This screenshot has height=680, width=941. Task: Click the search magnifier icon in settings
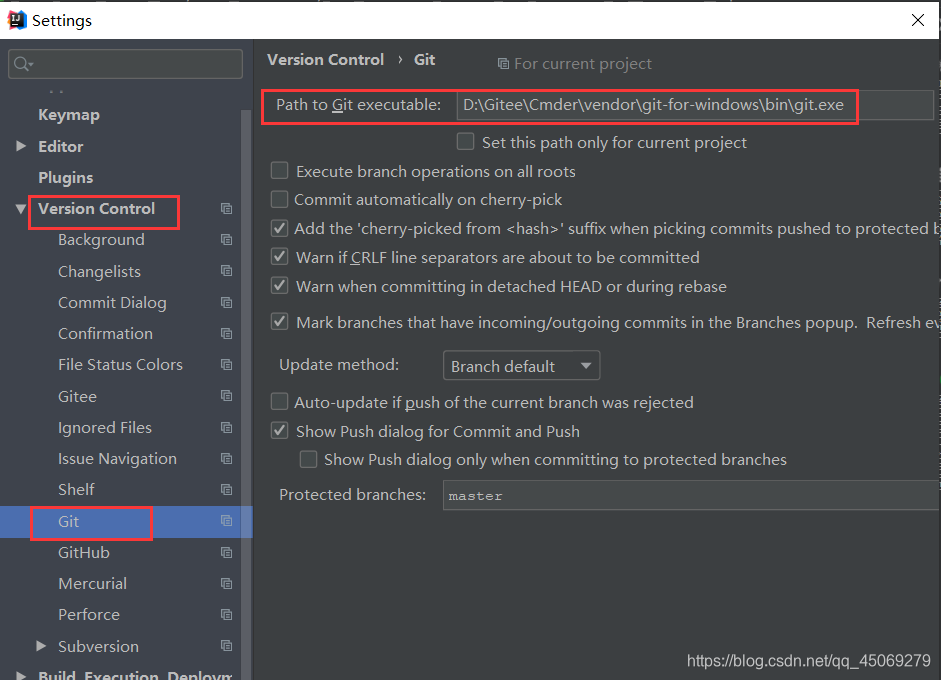pos(23,64)
